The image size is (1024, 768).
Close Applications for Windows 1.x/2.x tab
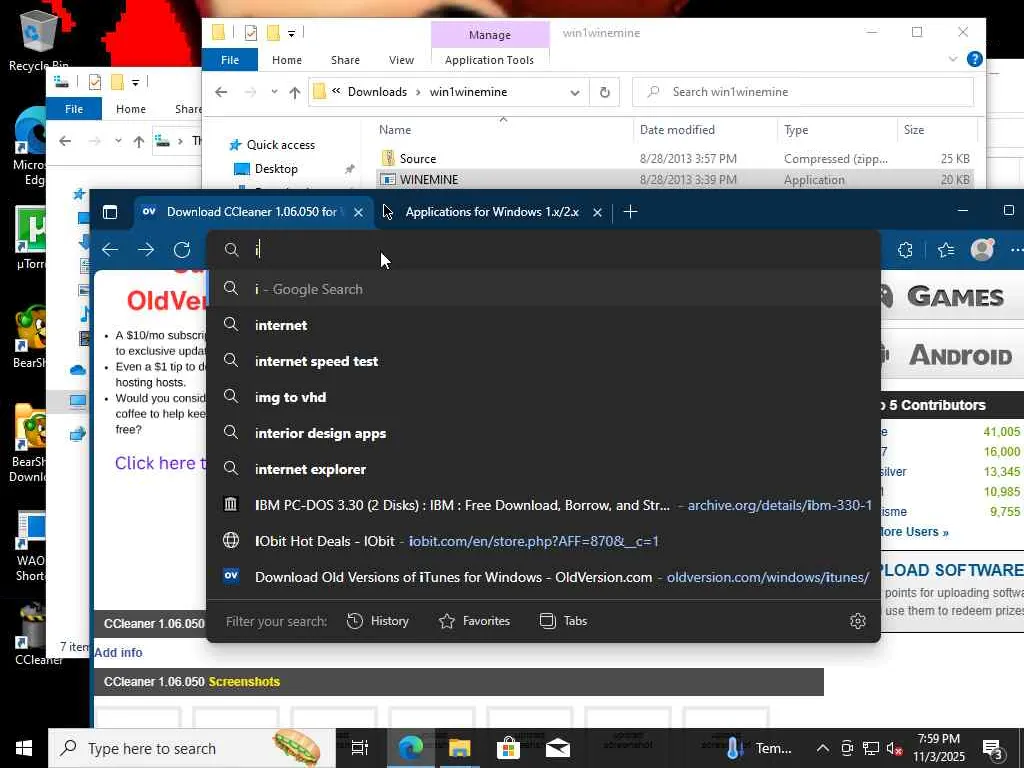597,212
